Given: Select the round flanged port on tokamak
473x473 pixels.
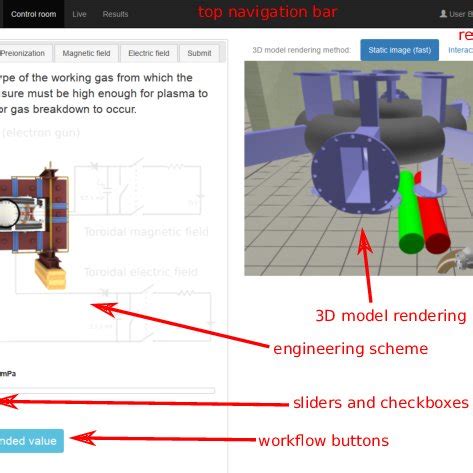Looking at the screenshot, I should (355, 172).
